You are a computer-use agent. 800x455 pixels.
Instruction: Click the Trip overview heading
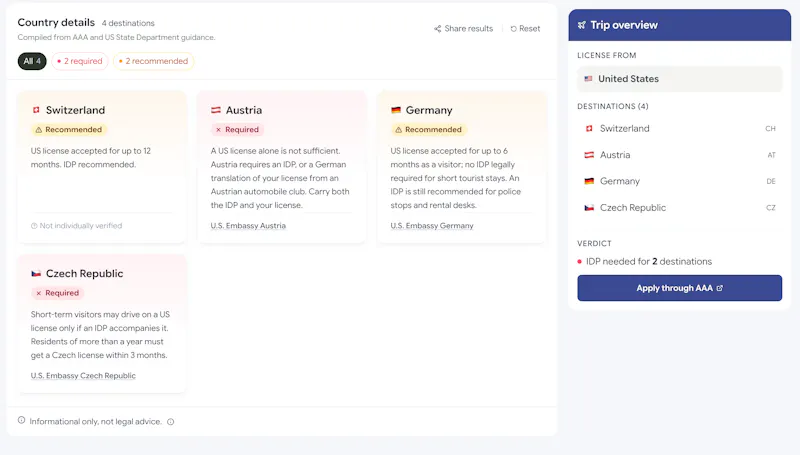(624, 25)
